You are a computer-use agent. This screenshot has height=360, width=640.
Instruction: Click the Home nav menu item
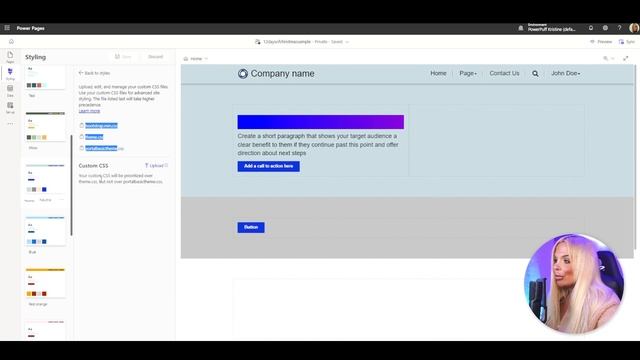pyautogui.click(x=438, y=73)
